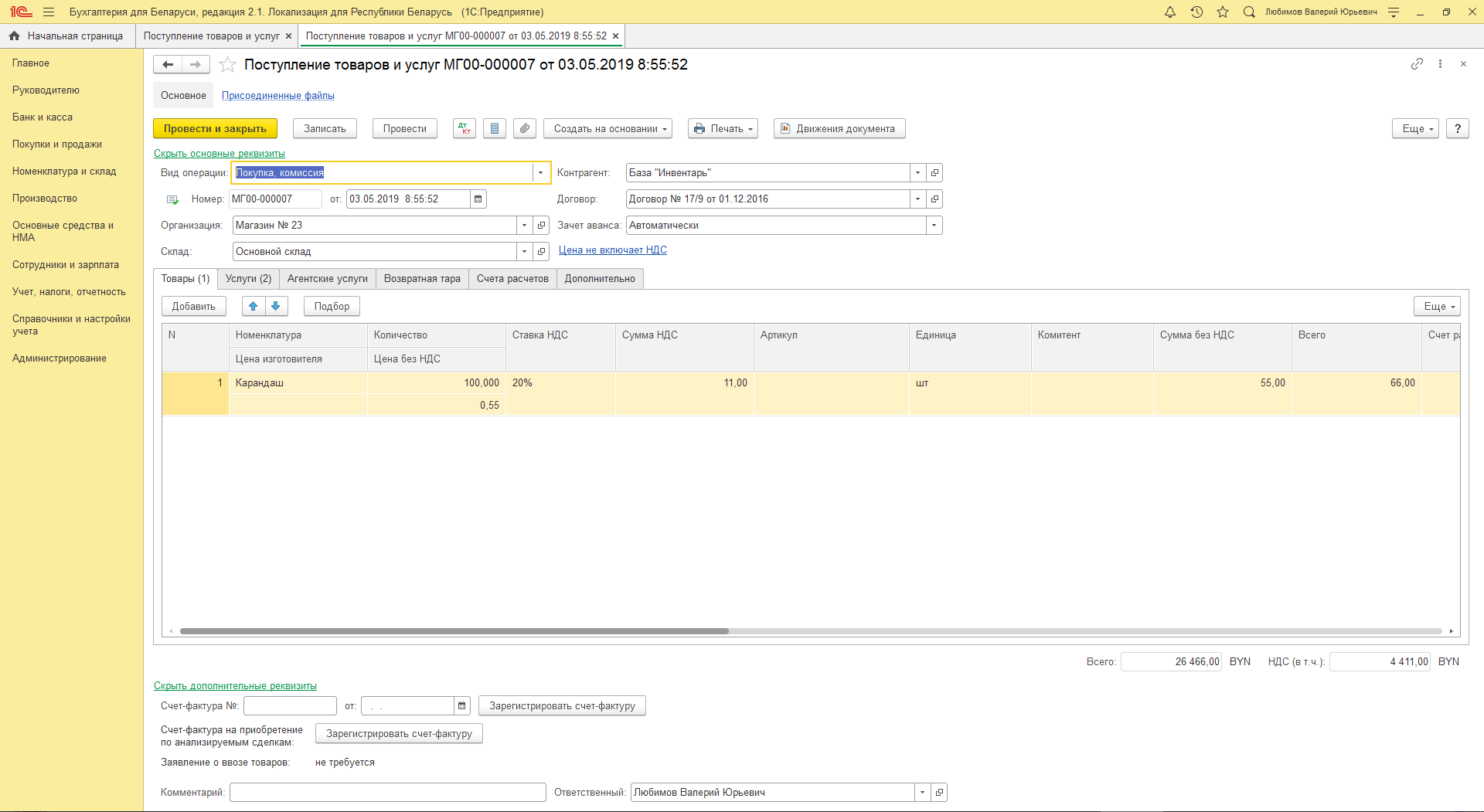The image size is (1484, 812).
Task: Open the Возвратная тара tab
Action: [x=422, y=279]
